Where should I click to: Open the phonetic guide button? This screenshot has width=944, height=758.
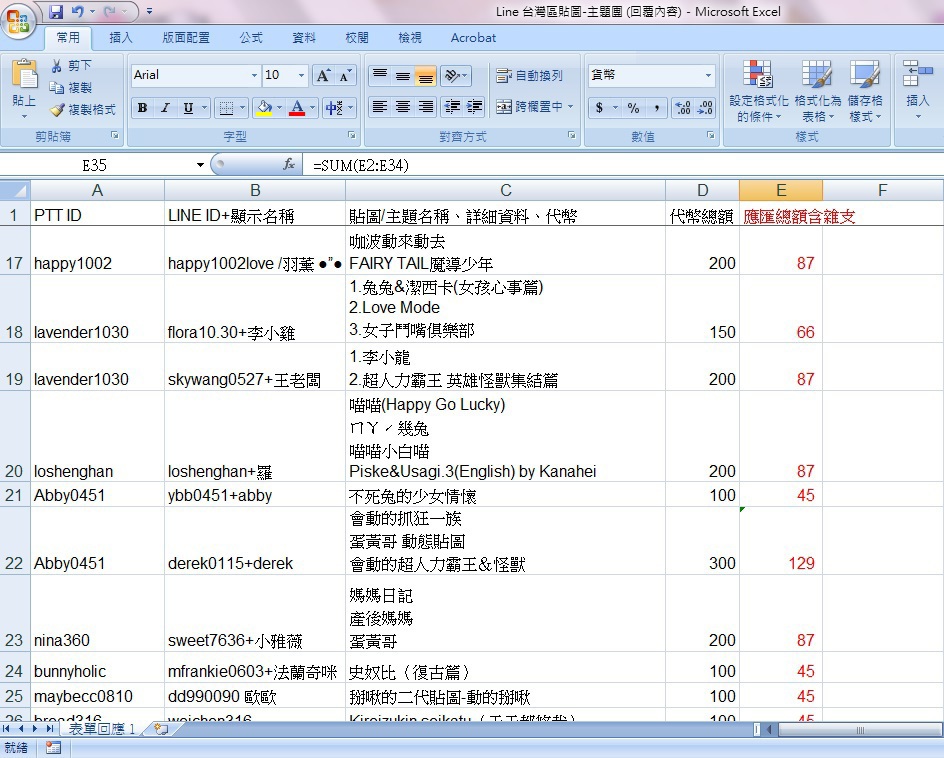coord(334,108)
